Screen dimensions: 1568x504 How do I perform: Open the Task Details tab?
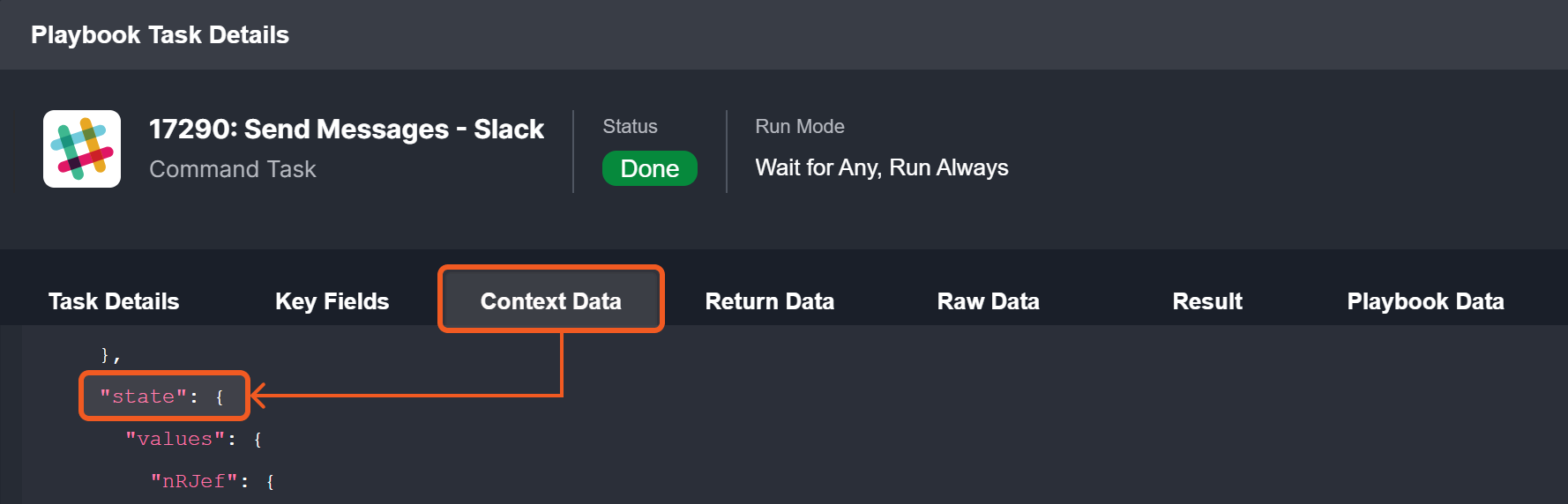114,301
